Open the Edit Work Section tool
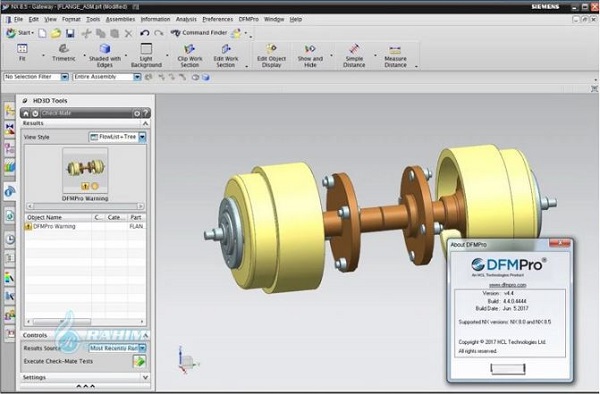The height and width of the screenshot is (394, 600). click(x=226, y=49)
